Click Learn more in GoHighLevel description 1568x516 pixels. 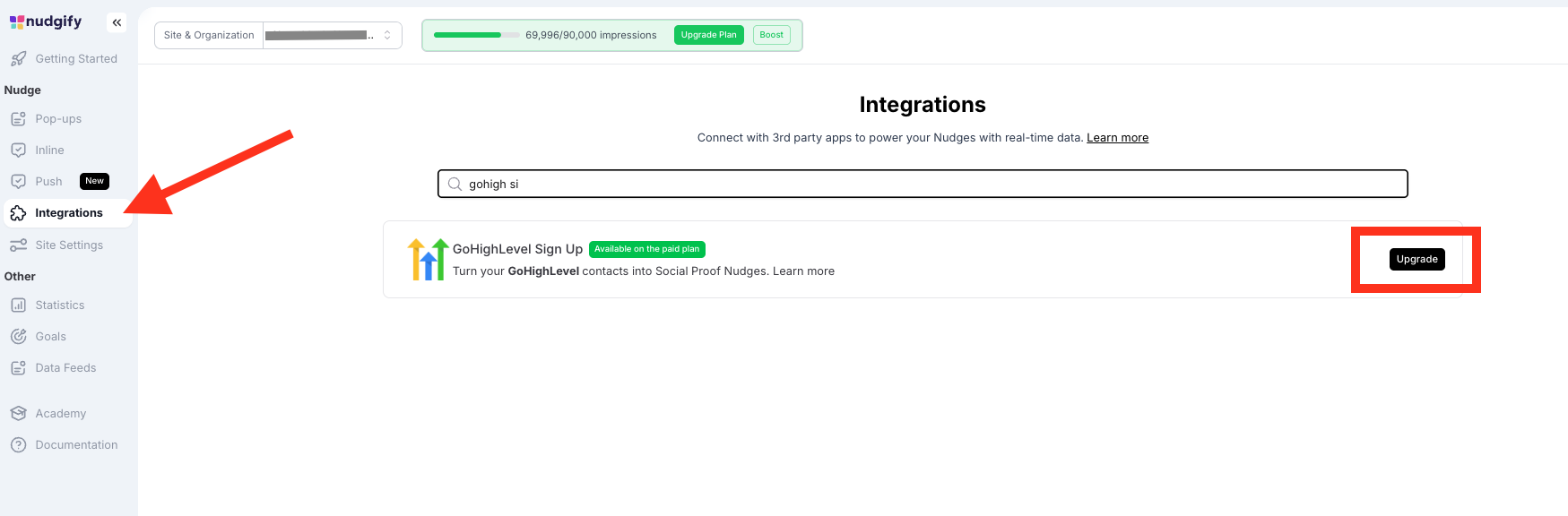pos(803,271)
